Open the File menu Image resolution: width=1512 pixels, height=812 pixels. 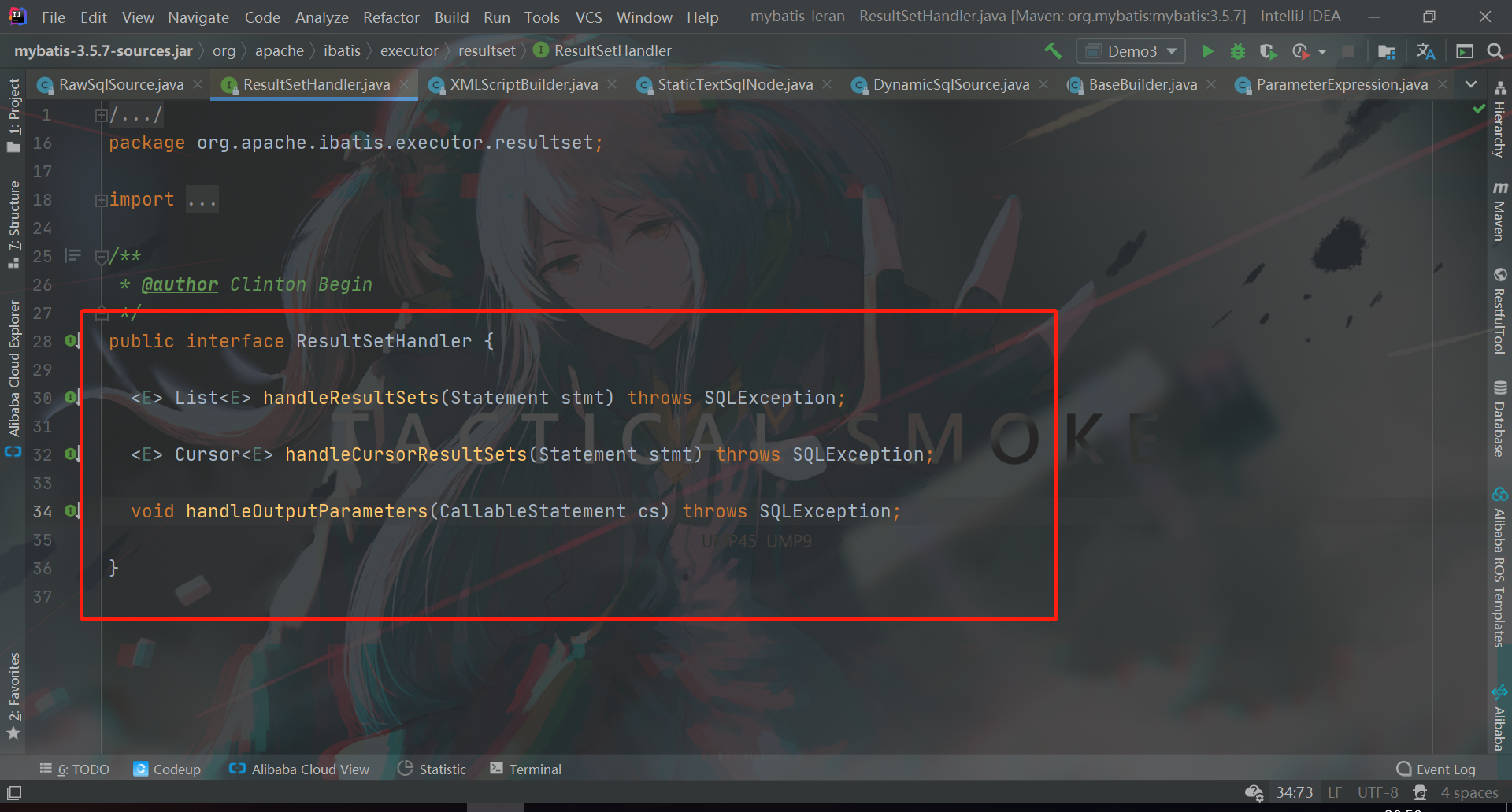pos(53,17)
